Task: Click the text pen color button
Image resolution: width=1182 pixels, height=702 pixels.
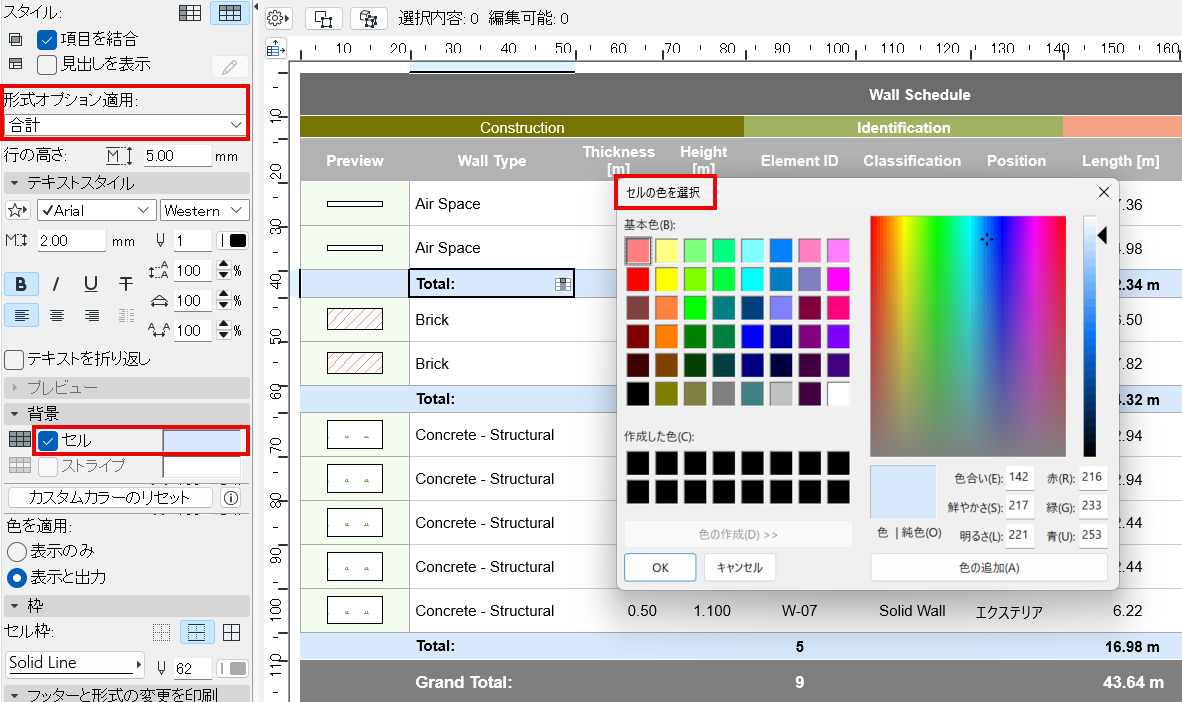Action: coord(233,241)
